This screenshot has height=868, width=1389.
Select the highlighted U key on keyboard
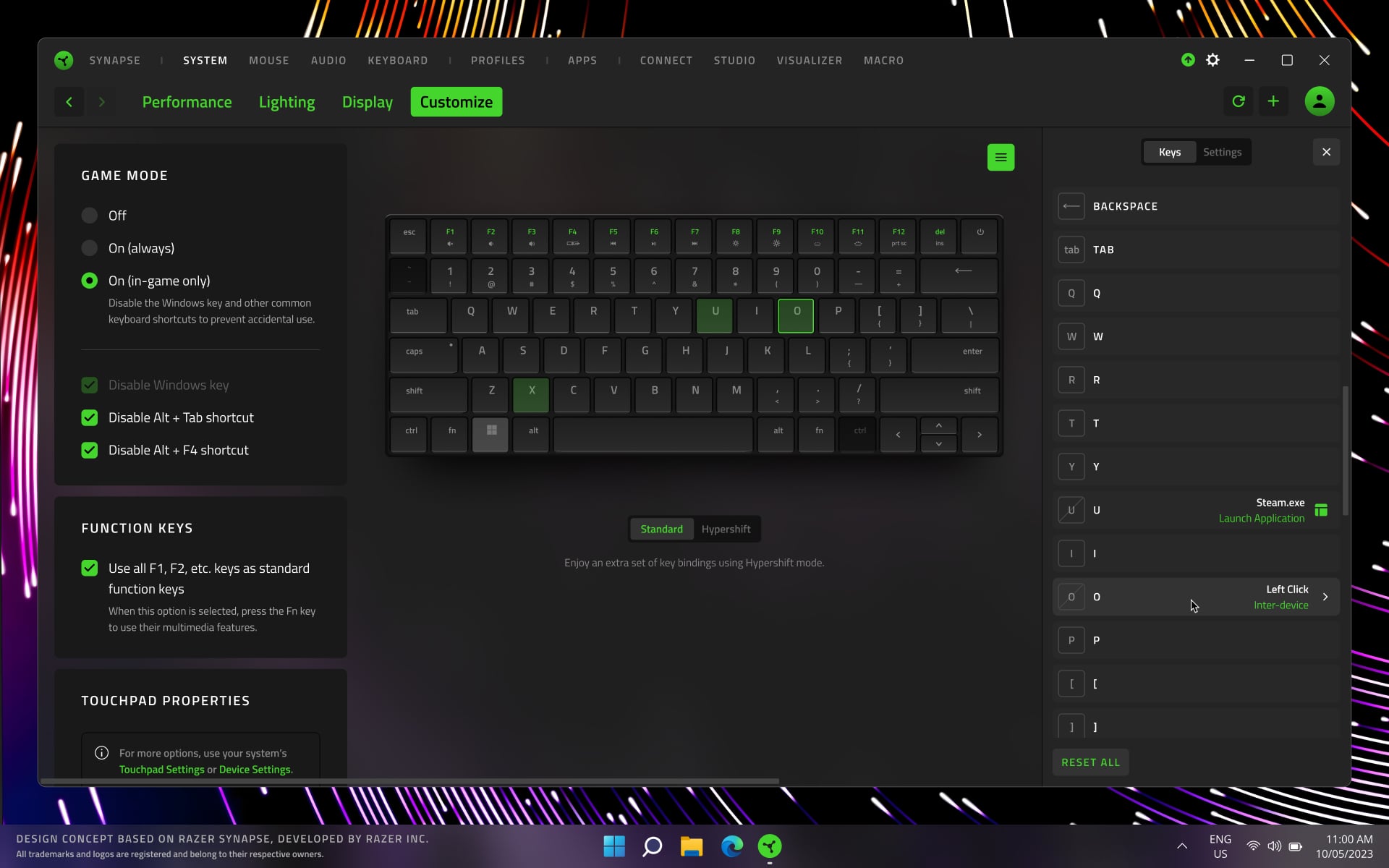click(x=715, y=315)
